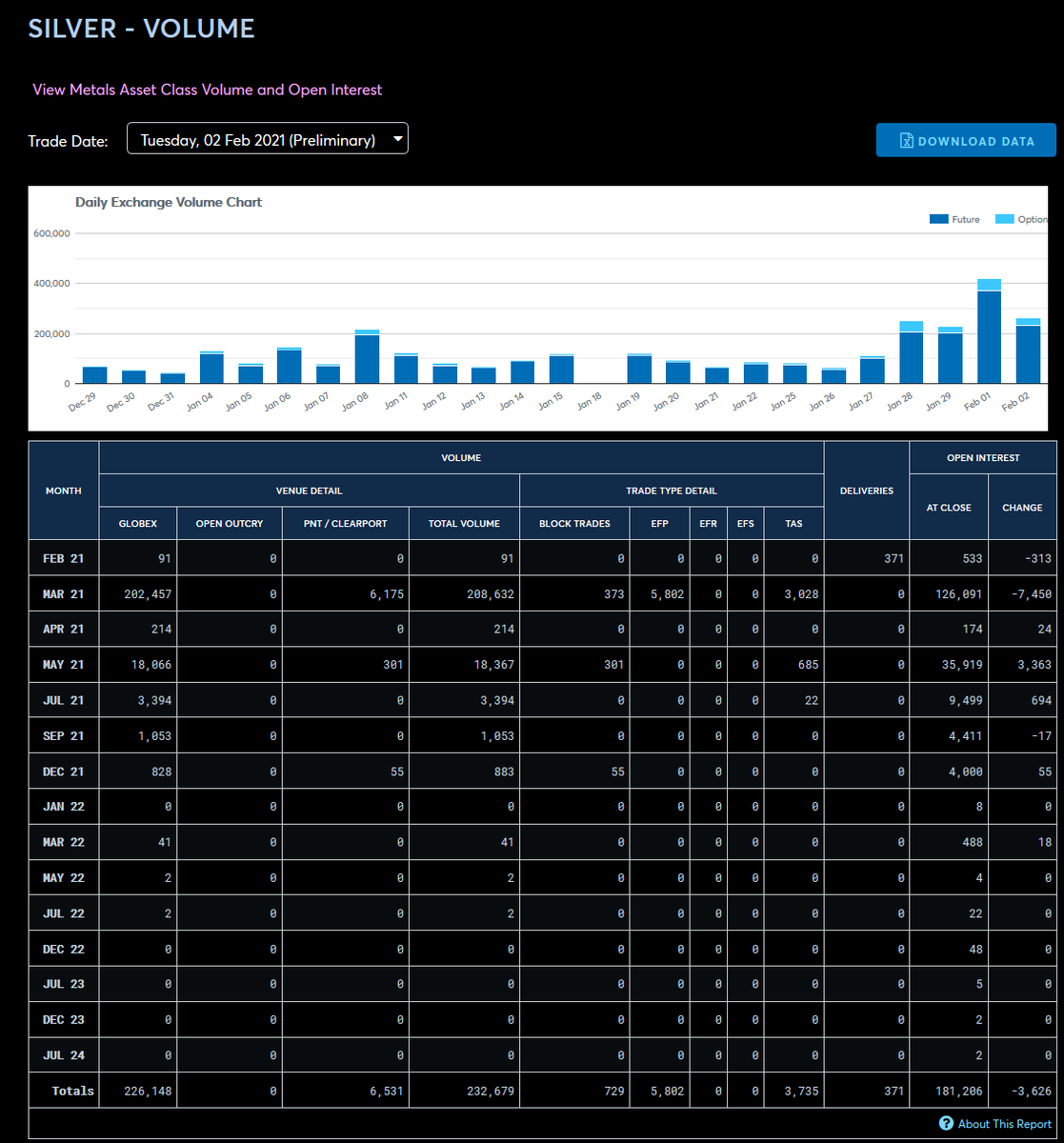Click the OPEN OUTCRY column header

(230, 523)
